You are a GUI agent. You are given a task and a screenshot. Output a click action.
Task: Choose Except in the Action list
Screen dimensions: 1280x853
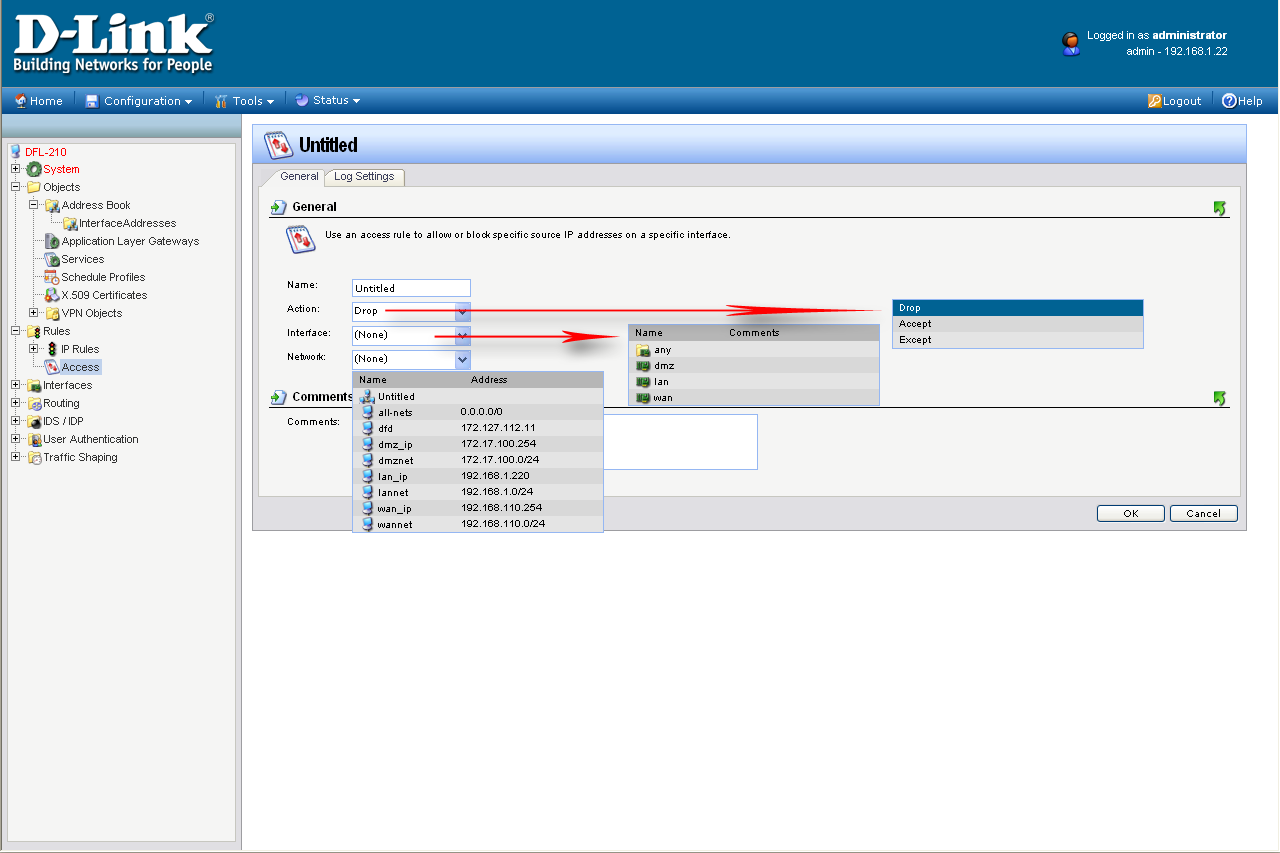pos(1018,340)
